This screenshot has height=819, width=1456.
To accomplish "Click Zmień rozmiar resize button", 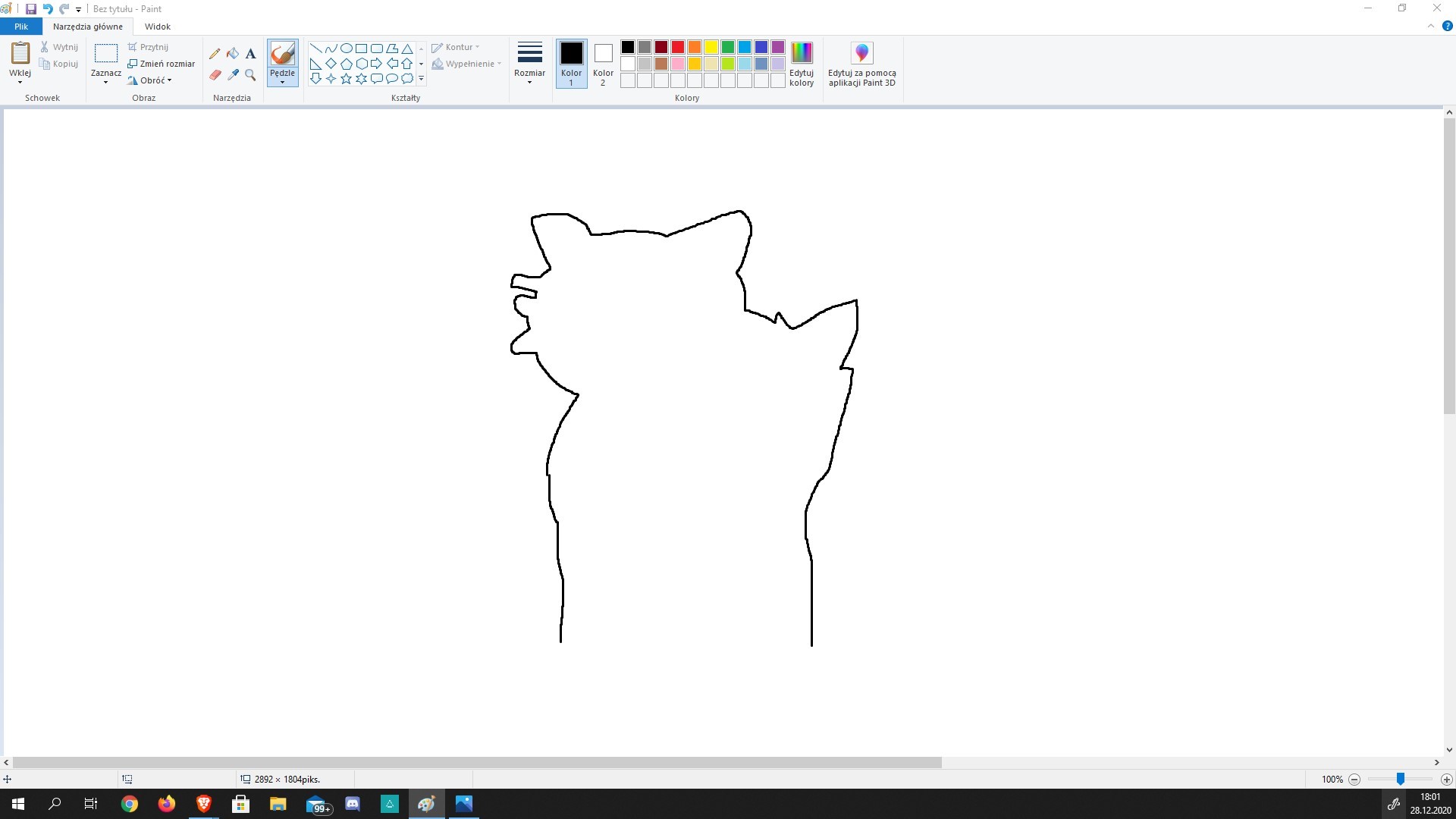I will click(x=162, y=64).
